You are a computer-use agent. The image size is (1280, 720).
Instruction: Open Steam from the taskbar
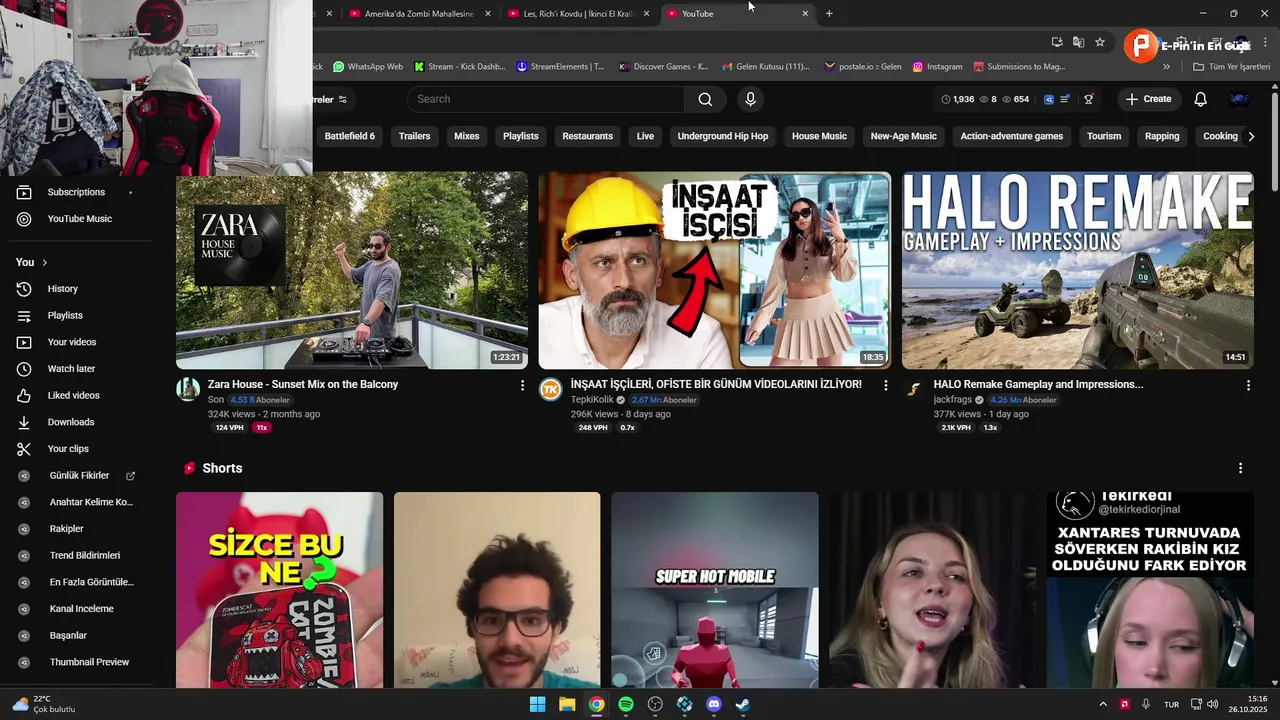pos(743,704)
